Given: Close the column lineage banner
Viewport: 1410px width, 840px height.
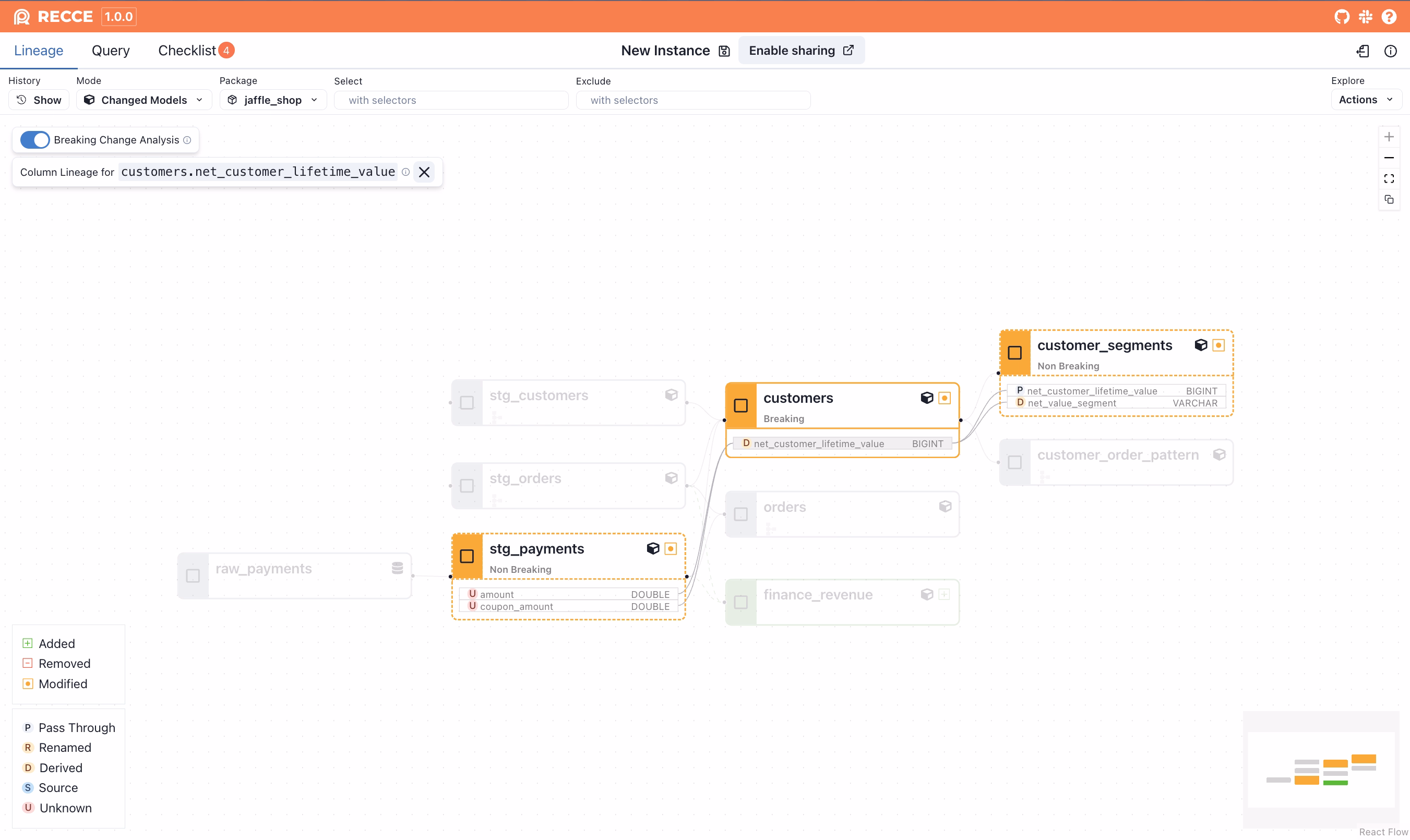Looking at the screenshot, I should 424,172.
